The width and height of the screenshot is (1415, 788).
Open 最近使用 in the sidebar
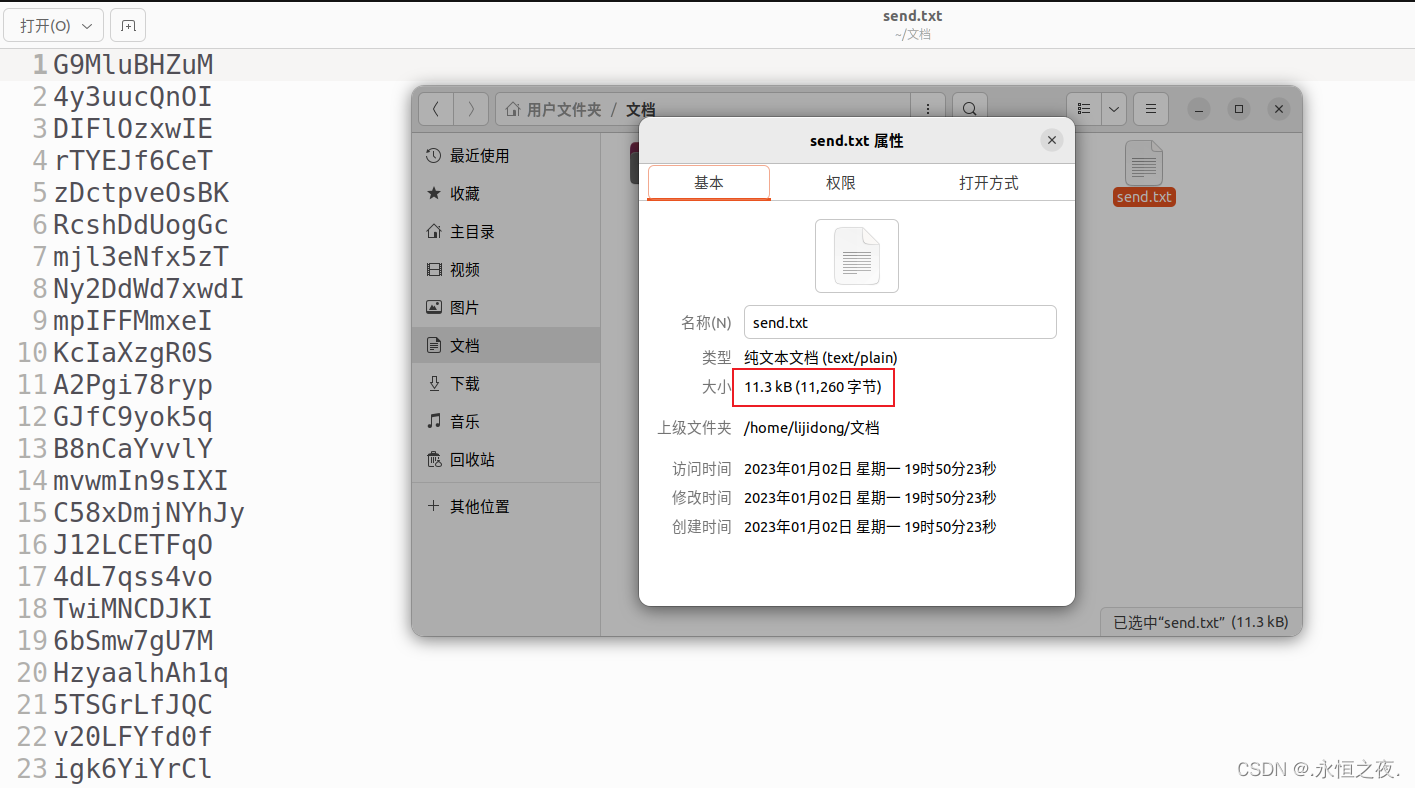[506, 156]
